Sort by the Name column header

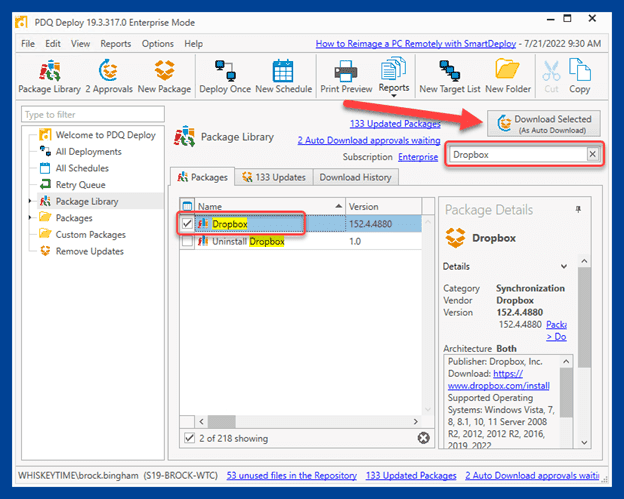tap(270, 206)
